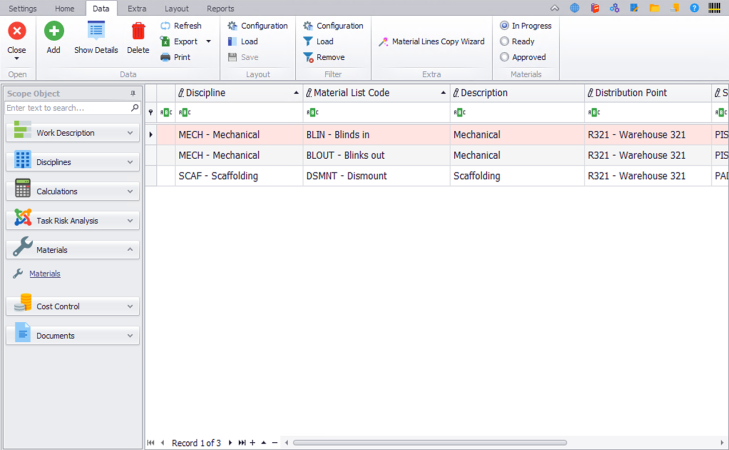Click the red Delete trash icon
Screen dimensions: 729x450
[x=138, y=32]
